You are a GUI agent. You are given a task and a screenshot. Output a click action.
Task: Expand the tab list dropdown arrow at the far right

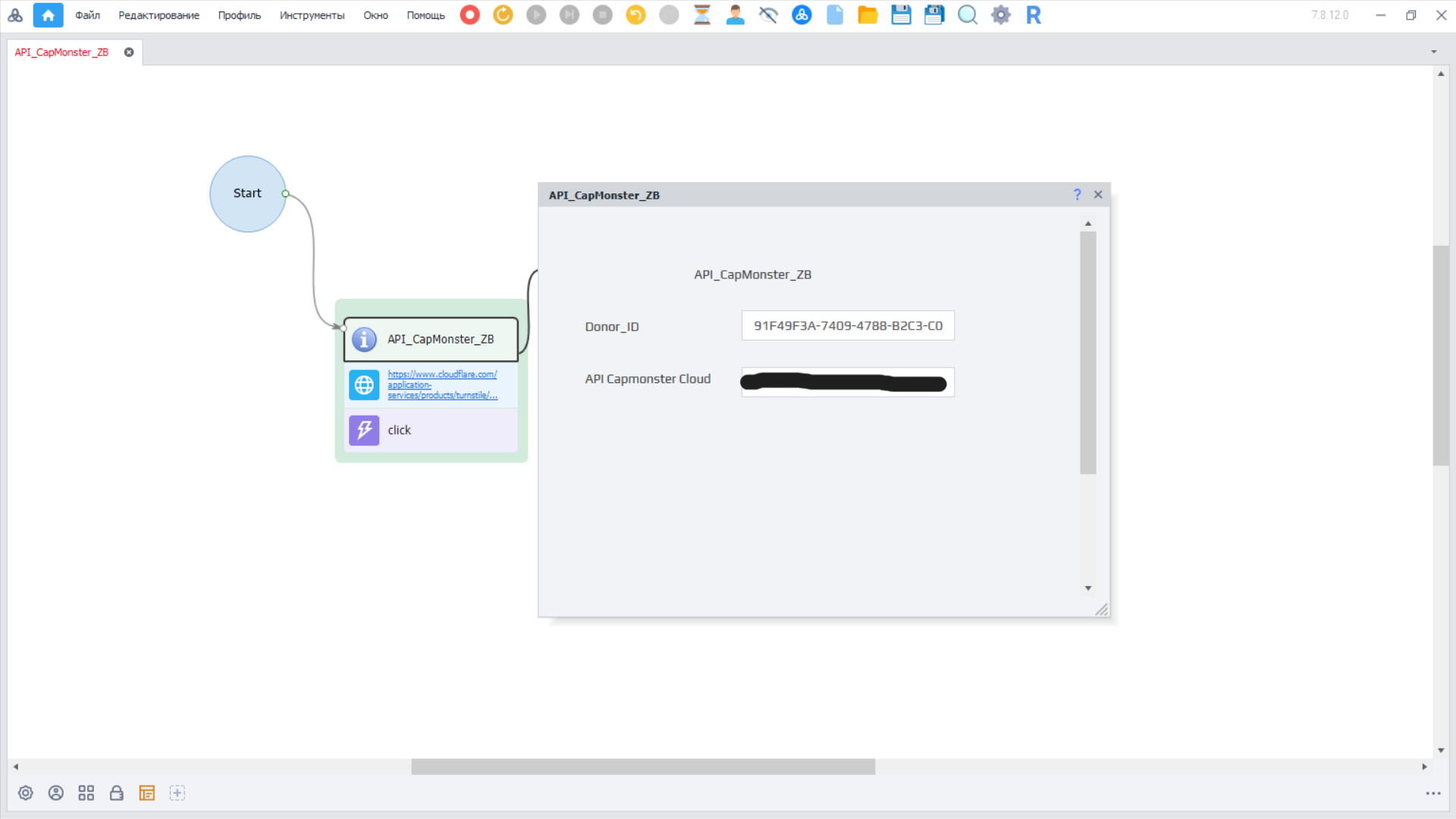click(x=1433, y=52)
